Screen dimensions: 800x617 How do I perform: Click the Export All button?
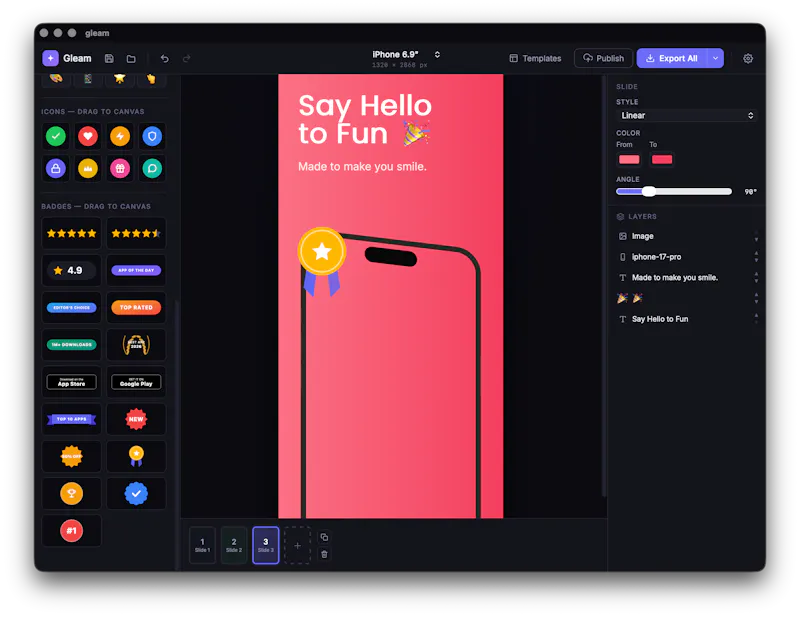click(x=672, y=58)
